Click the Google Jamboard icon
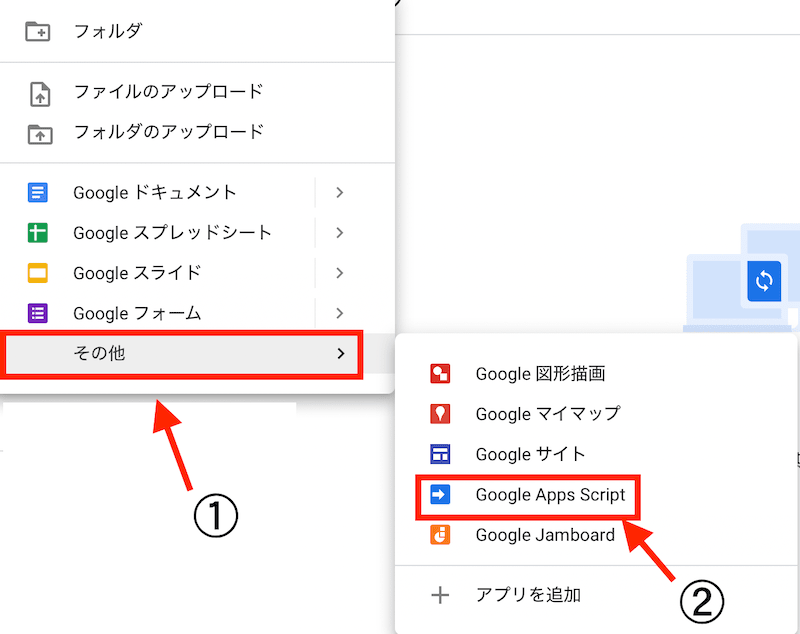Image resolution: width=800 pixels, height=634 pixels. click(440, 535)
